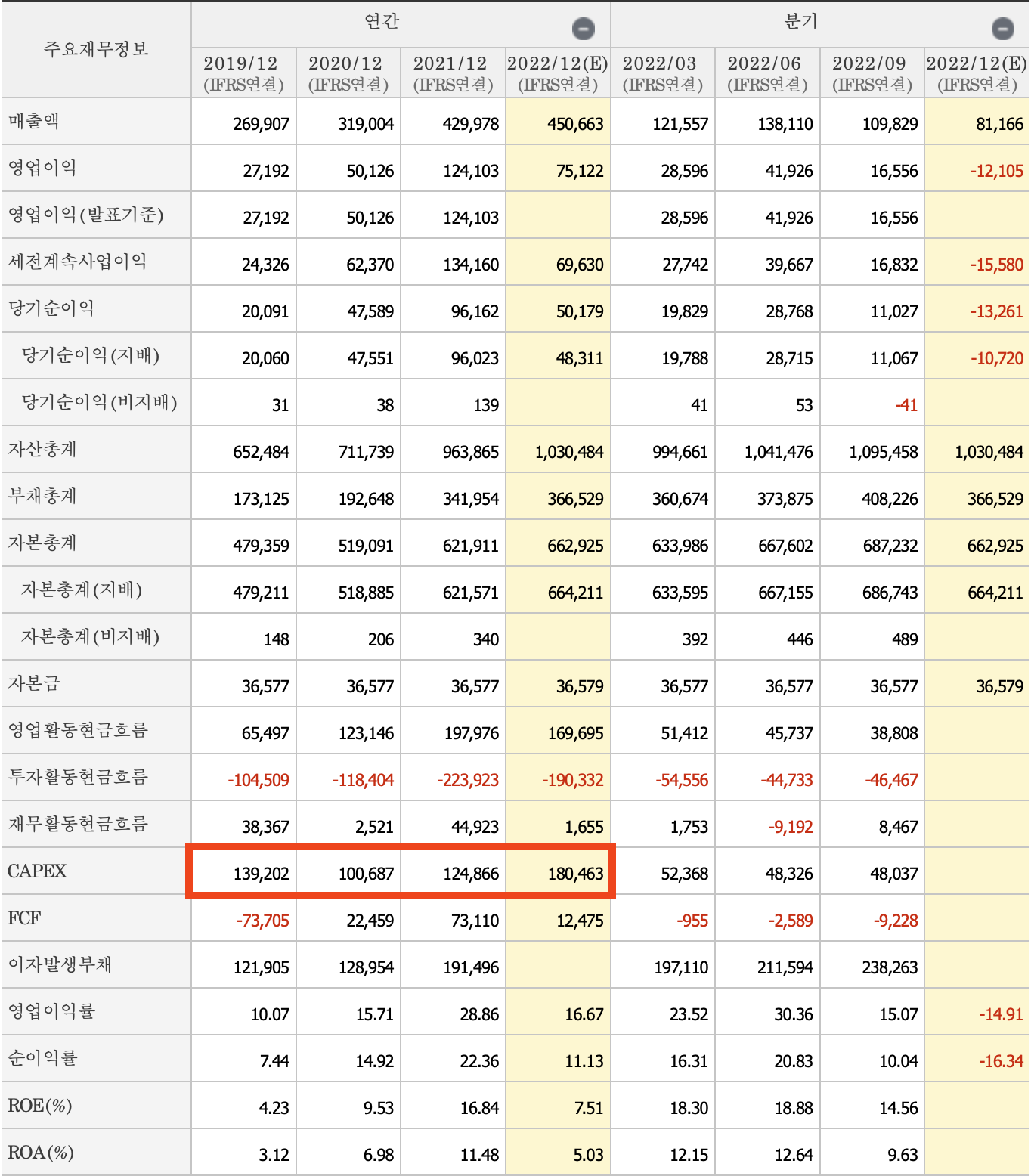The image size is (1031, 1176).
Task: Click the 주요재무정보 header cell
Action: [x=96, y=49]
